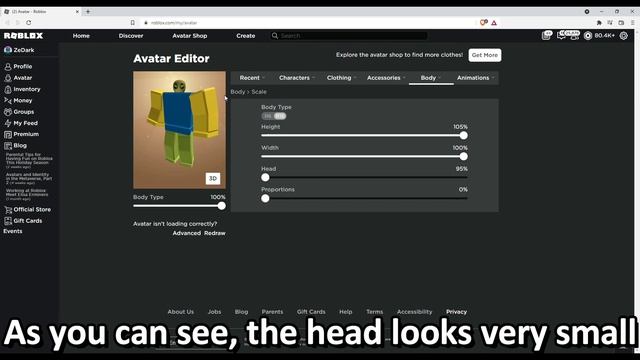Click the Proportions slider handle
This screenshot has width=640, height=360.
pos(265,199)
